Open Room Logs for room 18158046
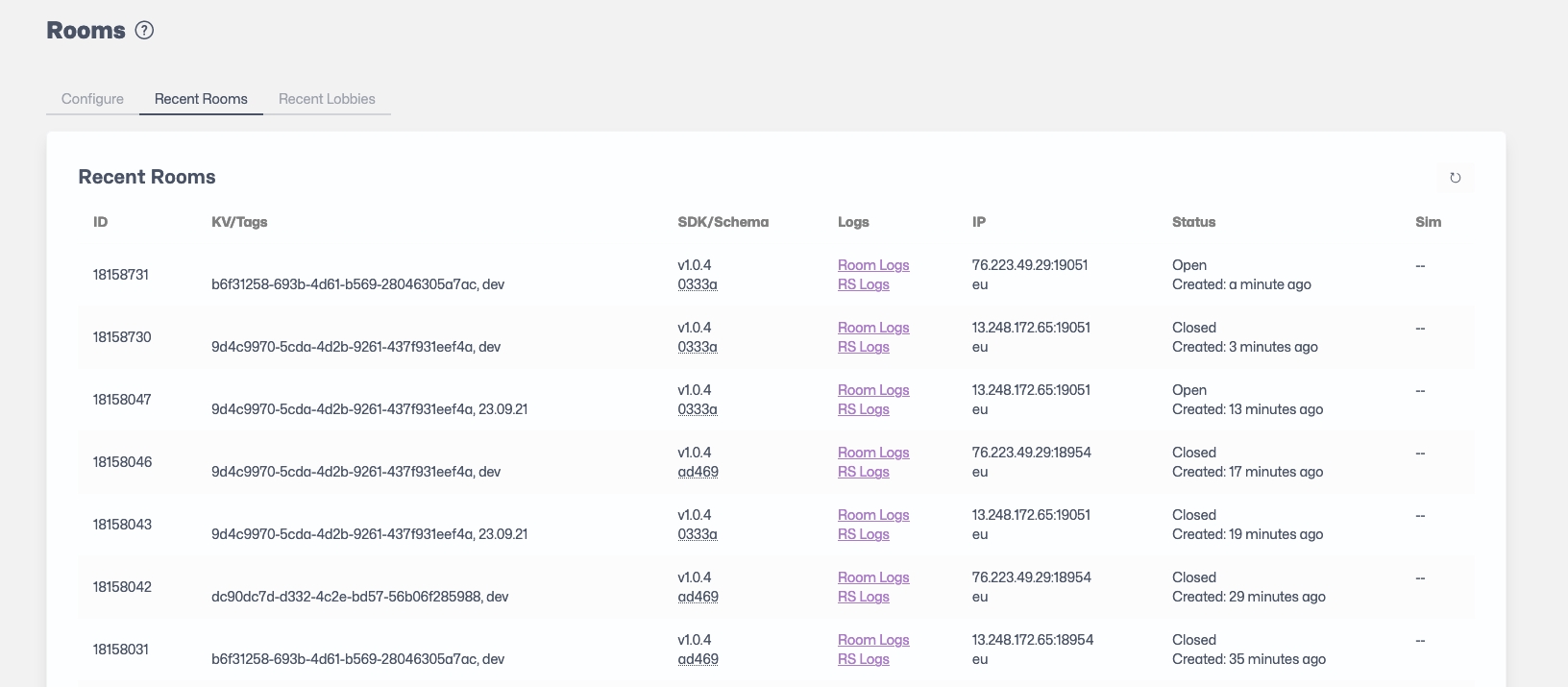The width and height of the screenshot is (1568, 687). [x=872, y=453]
